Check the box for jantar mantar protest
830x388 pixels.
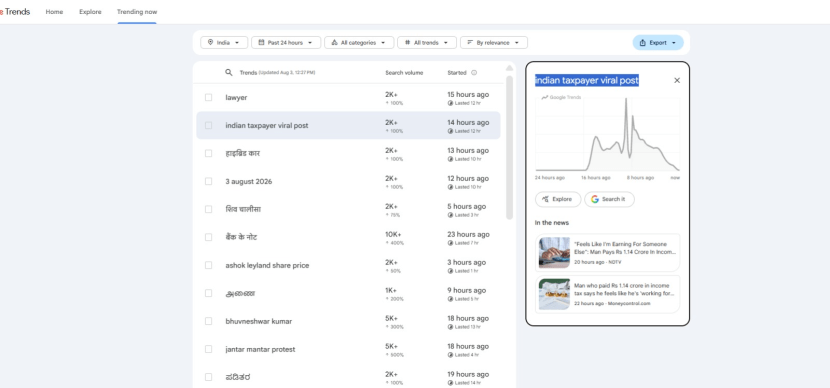coord(209,349)
